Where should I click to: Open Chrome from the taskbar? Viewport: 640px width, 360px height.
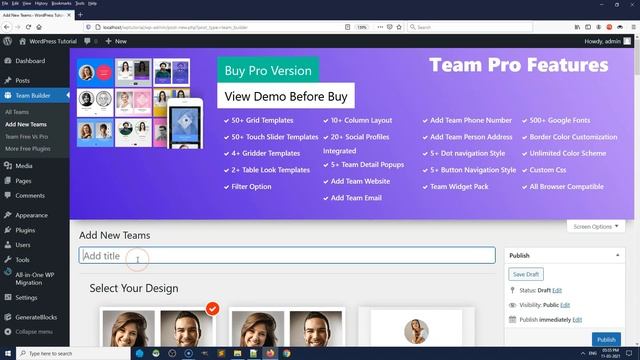click(287, 353)
